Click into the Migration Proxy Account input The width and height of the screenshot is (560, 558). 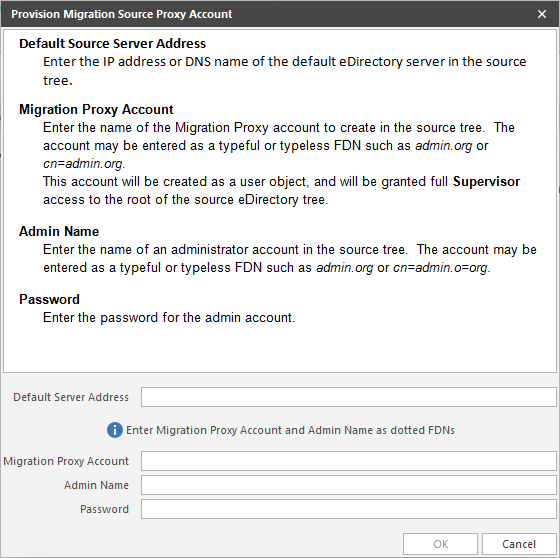[x=349, y=461]
